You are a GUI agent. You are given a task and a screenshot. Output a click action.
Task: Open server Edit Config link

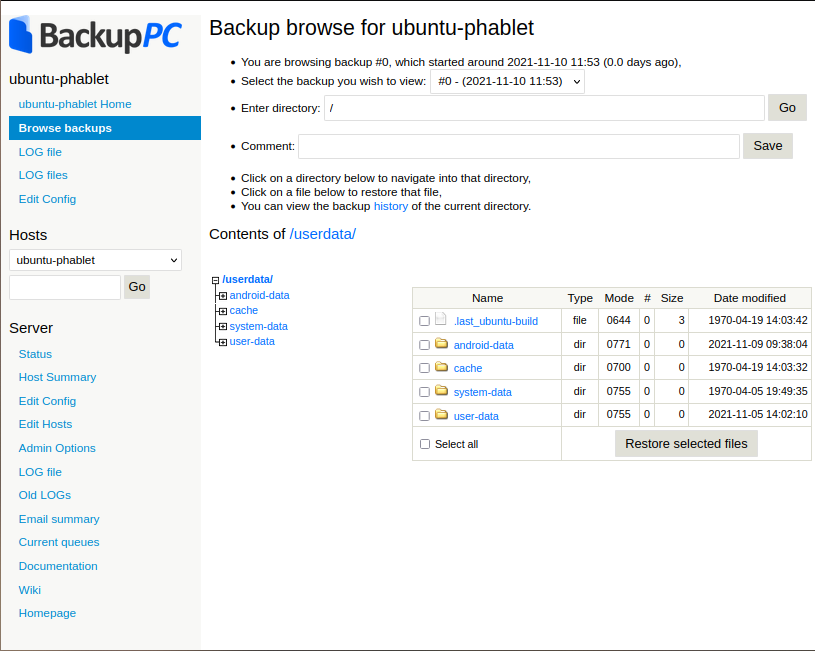click(47, 401)
